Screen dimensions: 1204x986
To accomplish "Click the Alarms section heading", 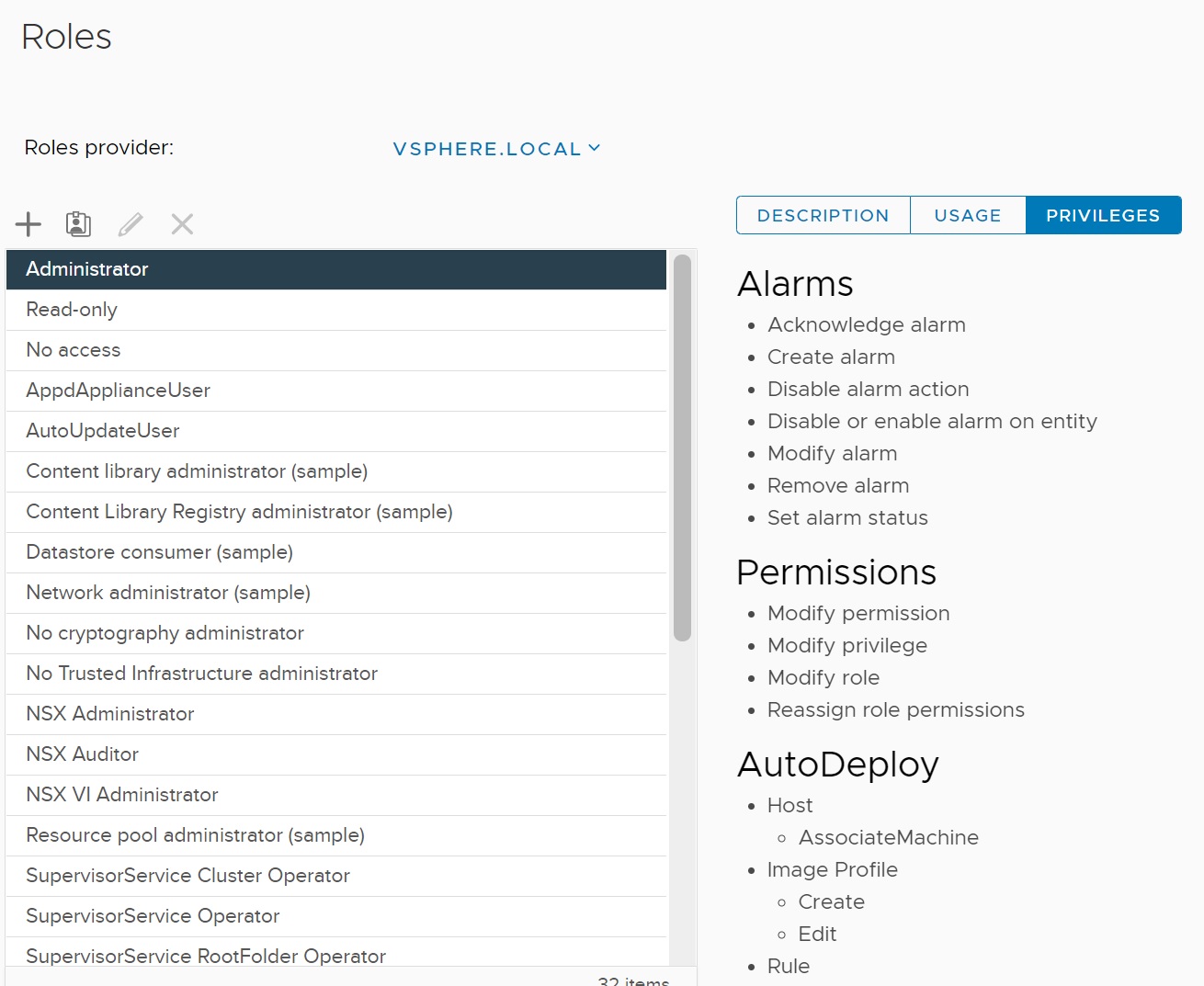I will click(795, 284).
